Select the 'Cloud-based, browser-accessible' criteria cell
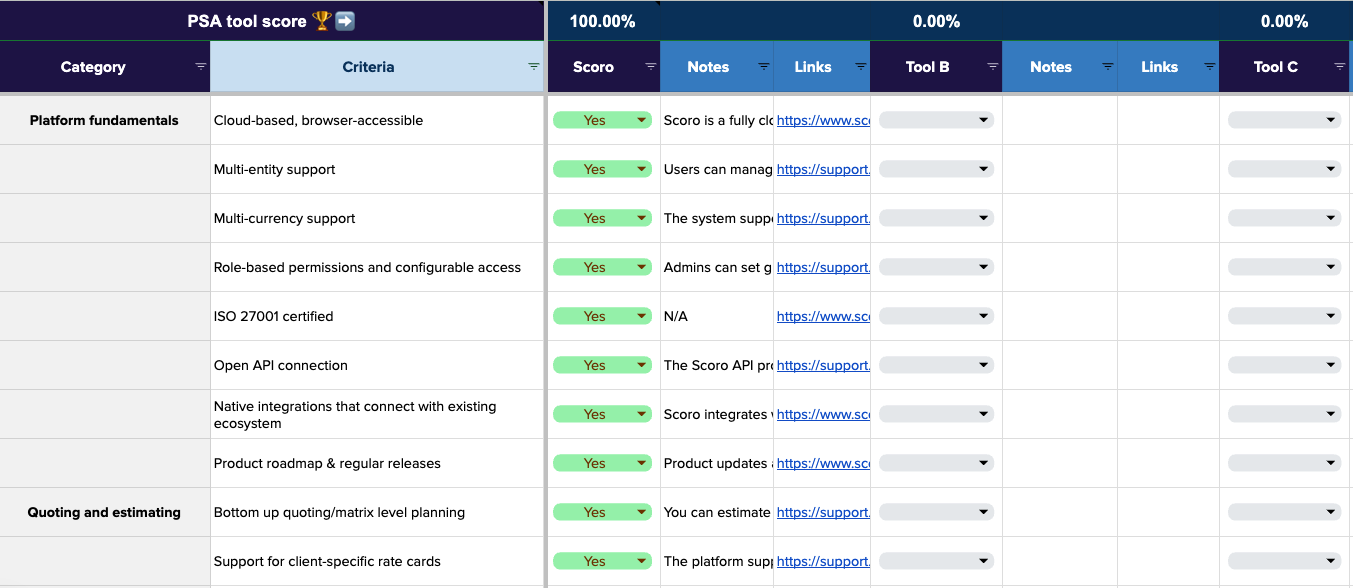This screenshot has height=588, width=1353. (x=377, y=120)
